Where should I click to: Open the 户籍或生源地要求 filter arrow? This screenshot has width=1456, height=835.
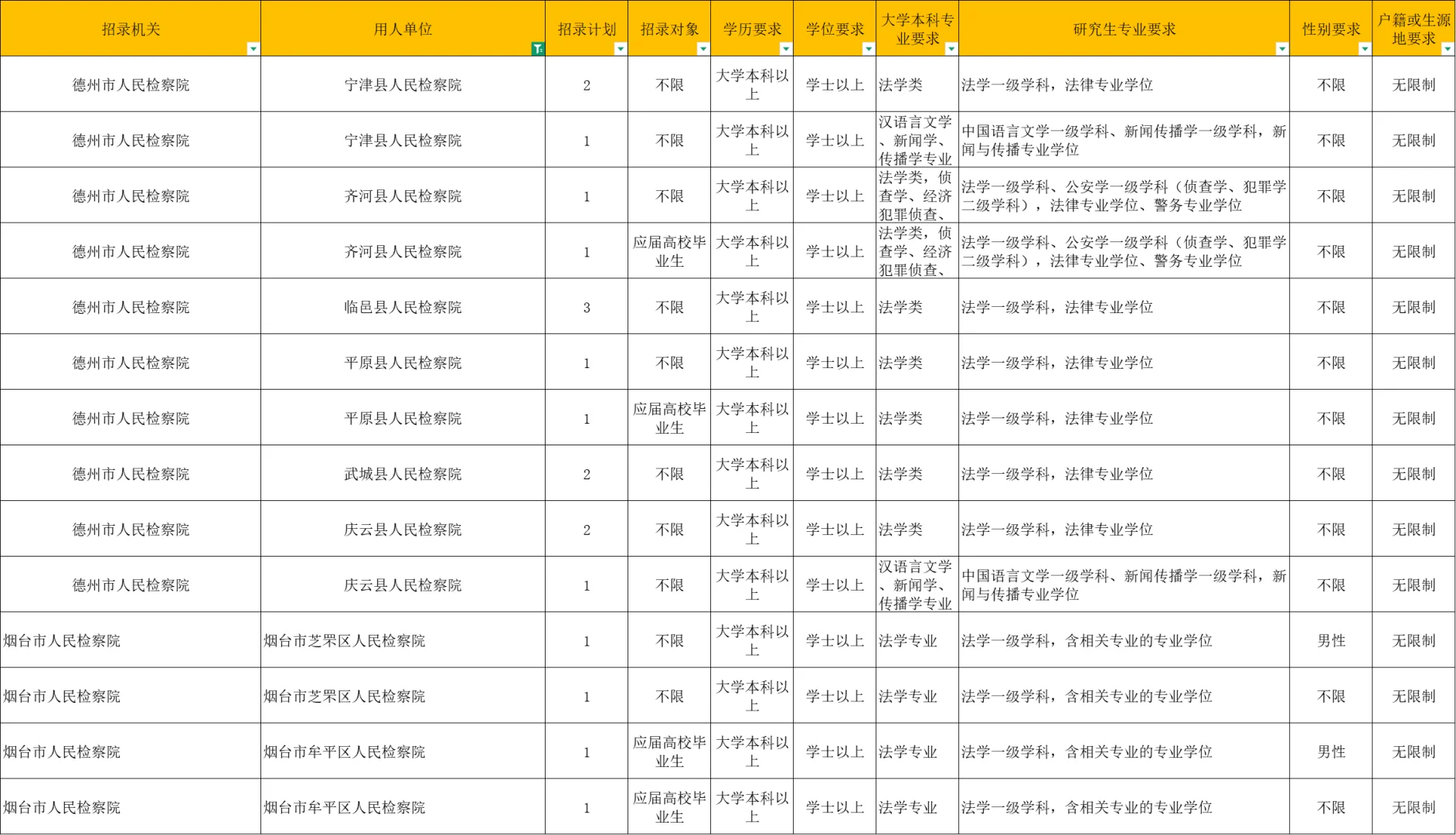[1447, 49]
